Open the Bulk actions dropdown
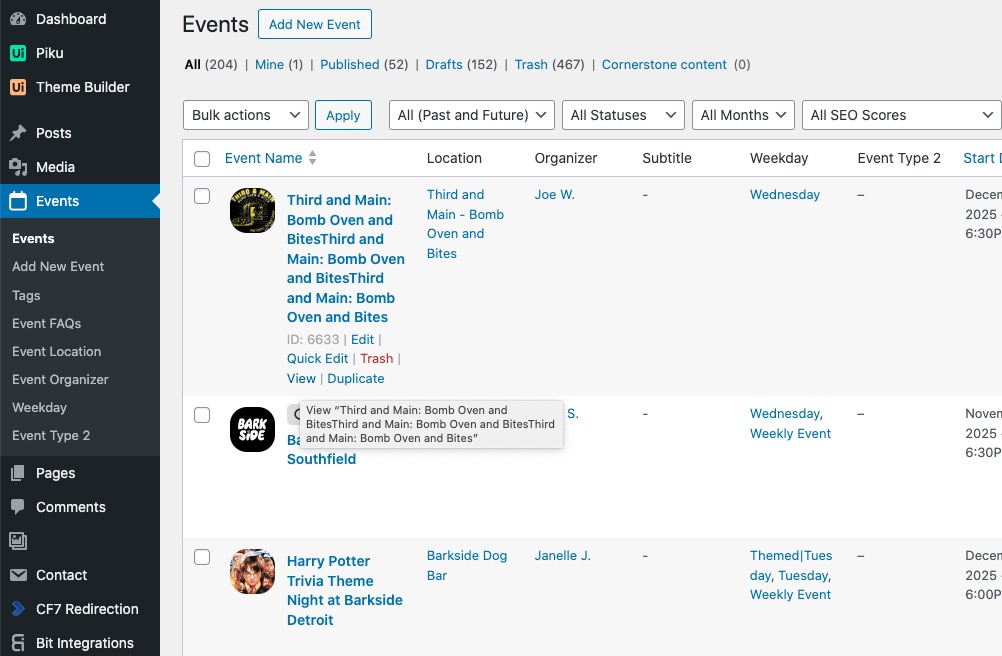Viewport: 1002px width, 656px height. (x=246, y=115)
